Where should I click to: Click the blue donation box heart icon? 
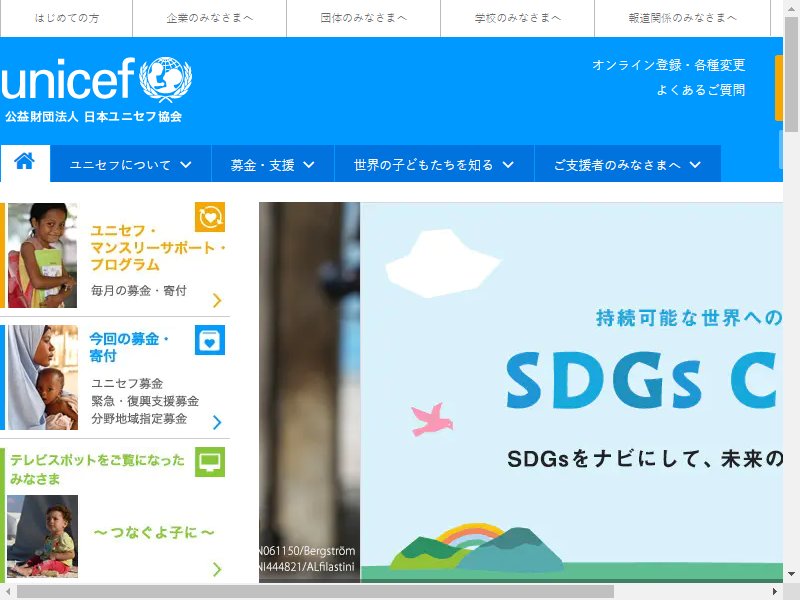coord(210,340)
